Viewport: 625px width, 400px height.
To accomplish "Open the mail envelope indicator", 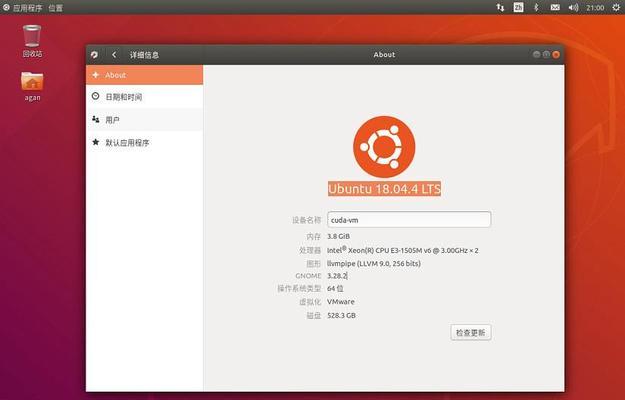I will pyautogui.click(x=555, y=7).
